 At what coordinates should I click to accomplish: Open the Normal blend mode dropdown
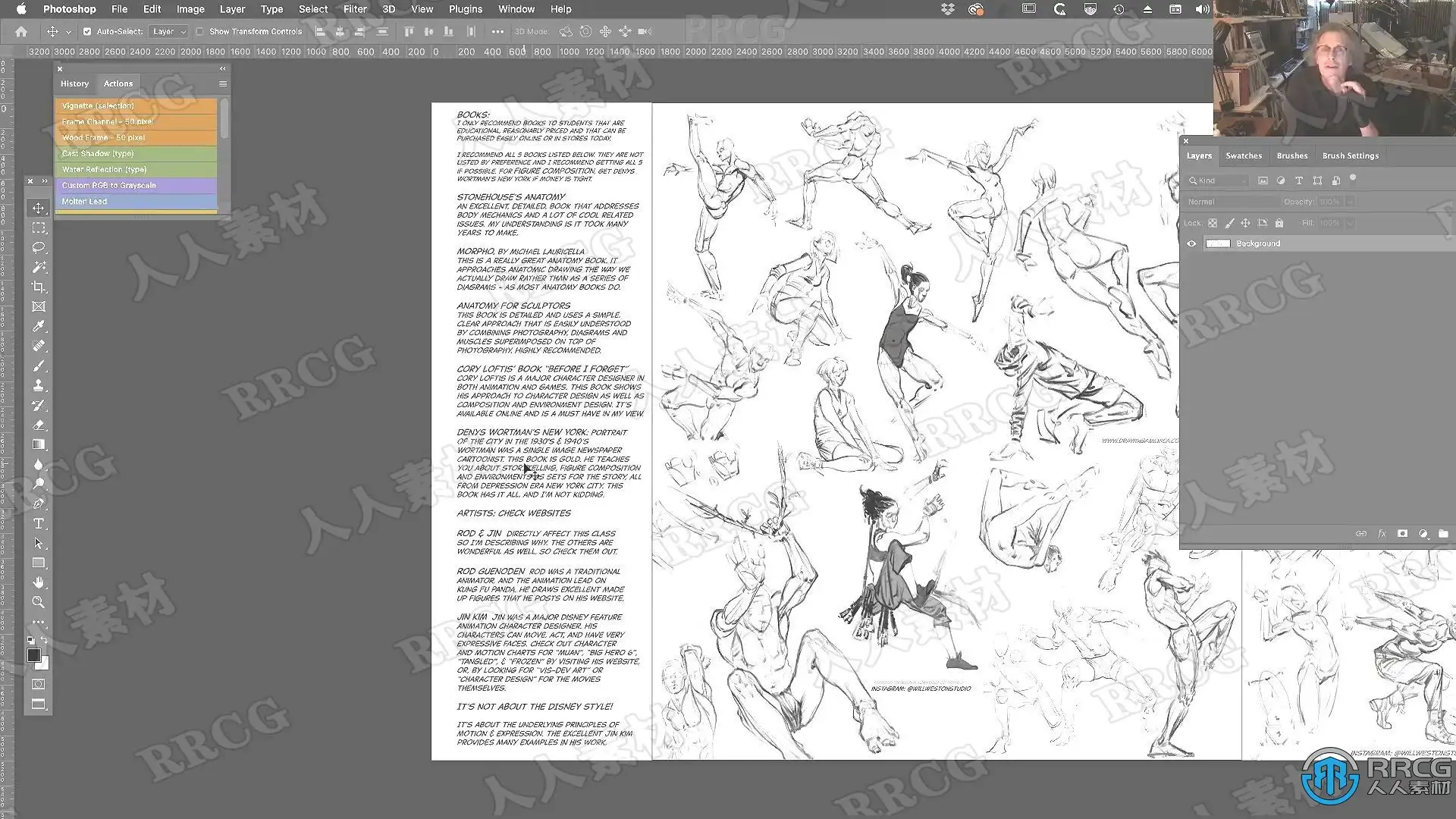[x=1232, y=202]
